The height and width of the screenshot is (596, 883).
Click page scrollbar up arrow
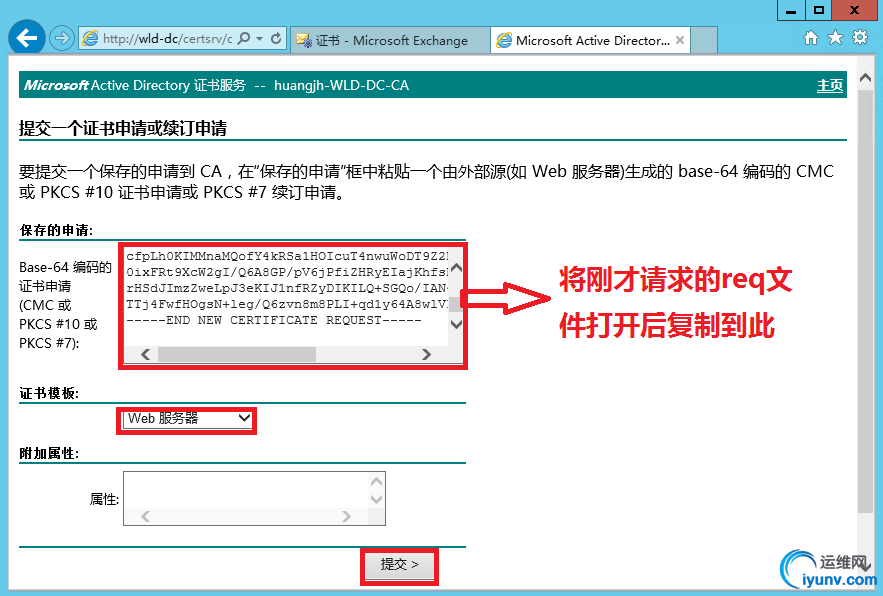point(866,78)
